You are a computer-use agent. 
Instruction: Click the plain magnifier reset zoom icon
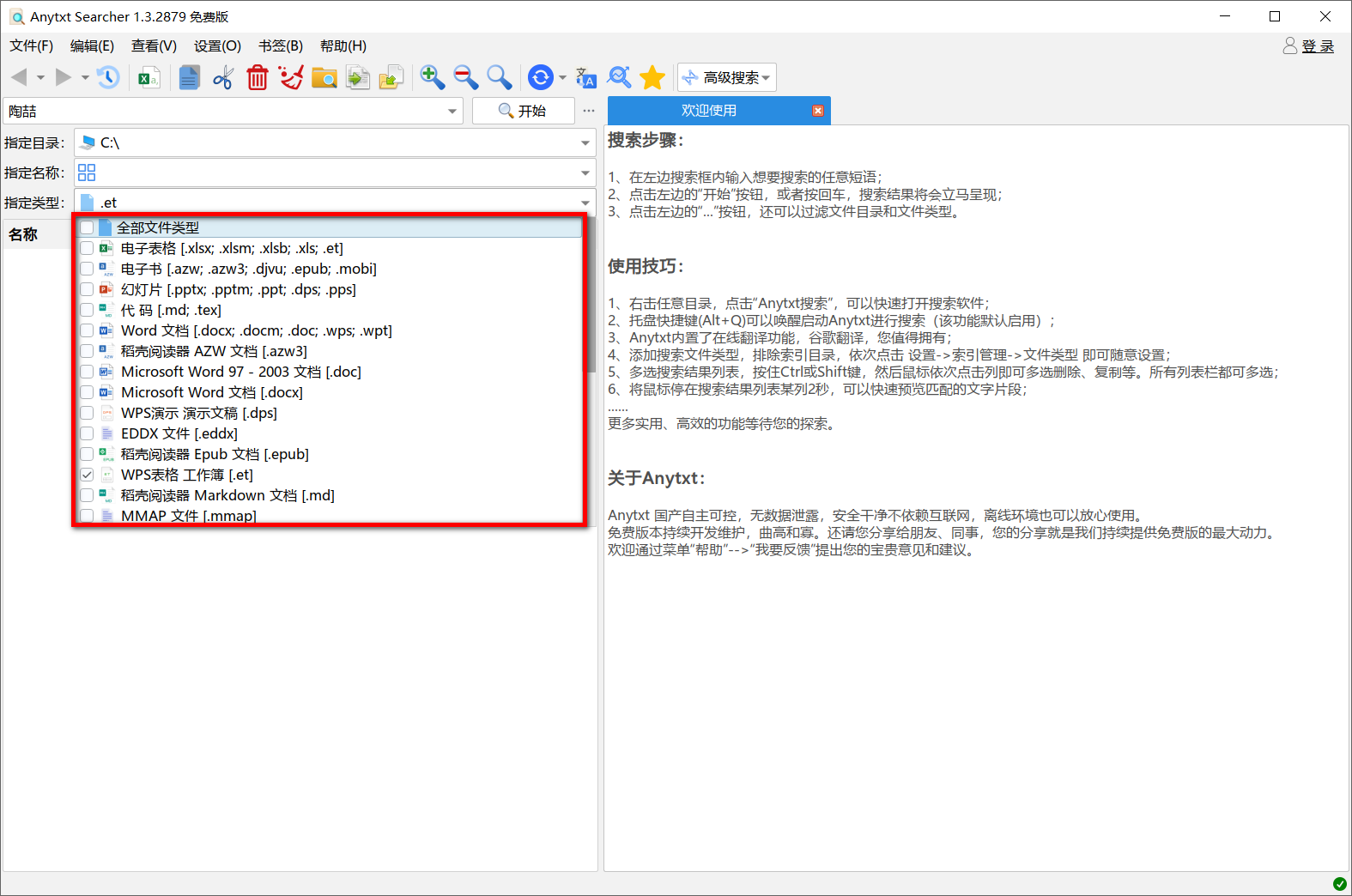tap(500, 77)
